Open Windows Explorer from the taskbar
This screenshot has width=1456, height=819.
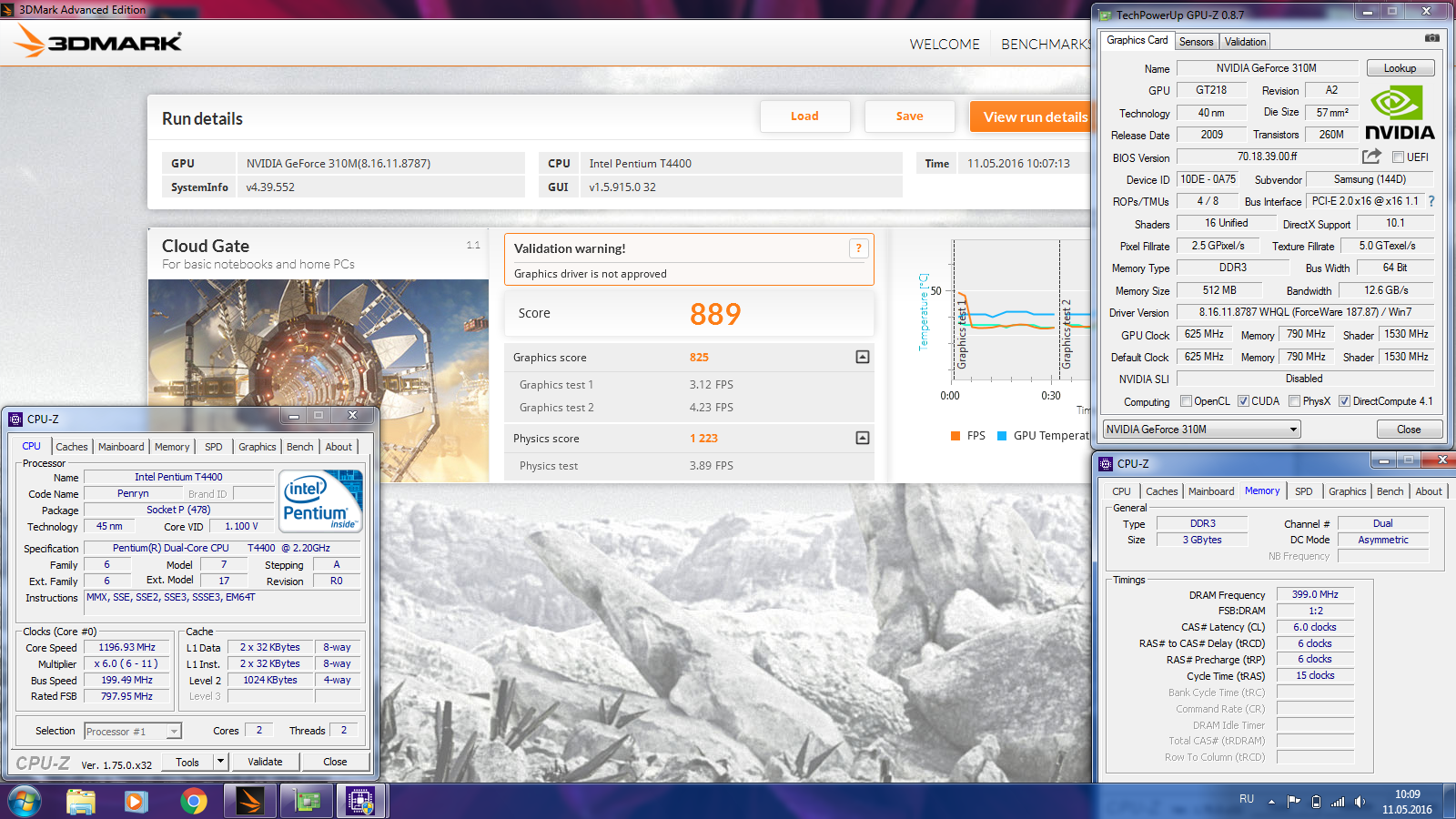tap(81, 802)
